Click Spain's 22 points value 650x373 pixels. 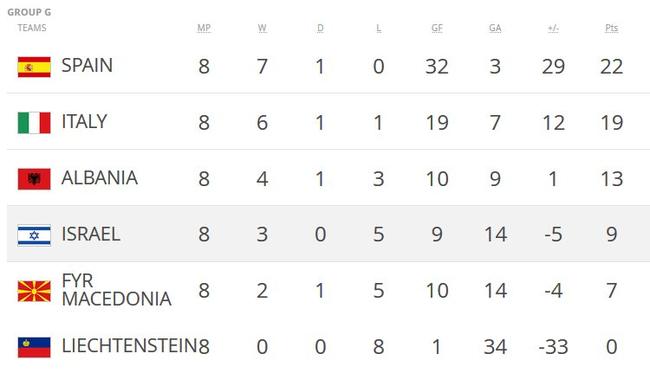[611, 67]
